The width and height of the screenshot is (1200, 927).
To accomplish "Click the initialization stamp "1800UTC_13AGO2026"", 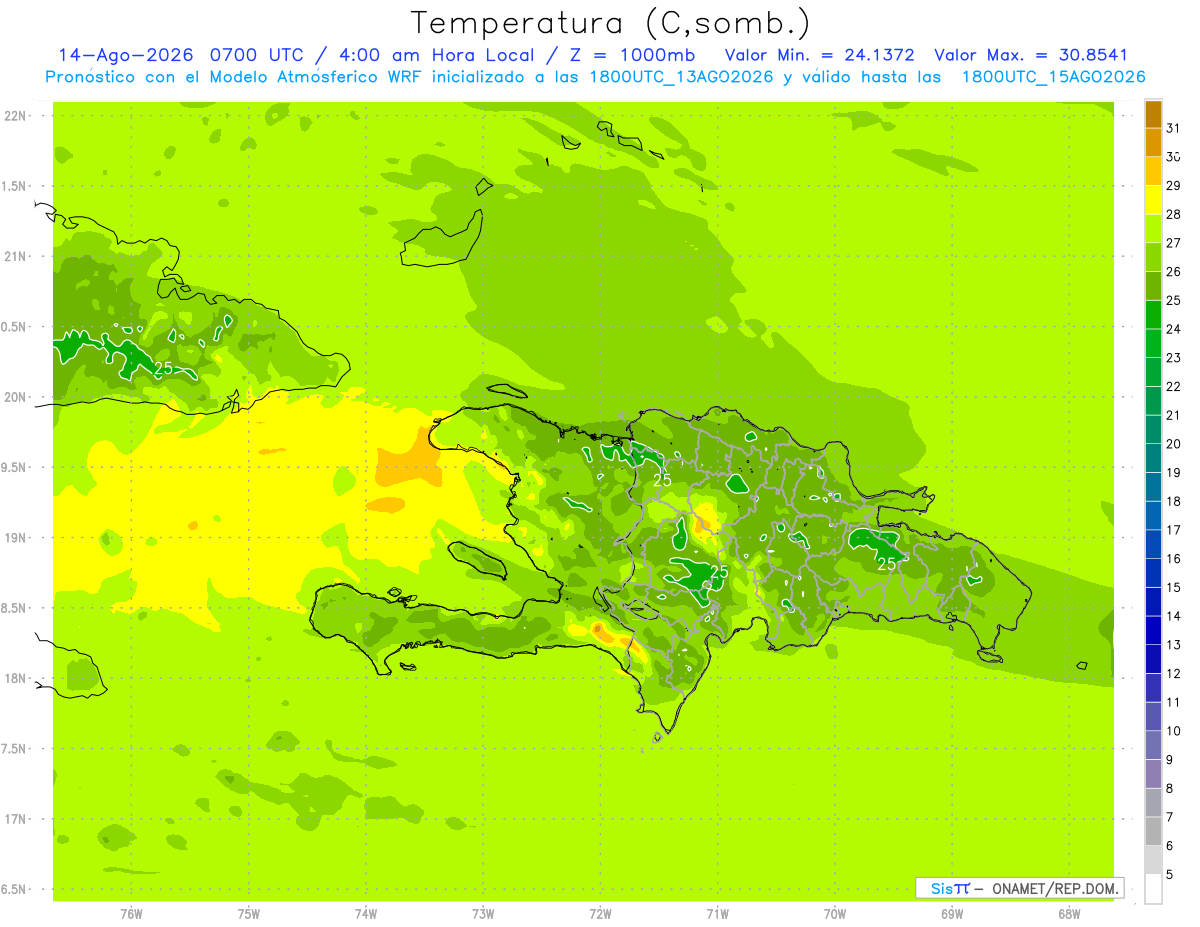I will click(x=682, y=77).
